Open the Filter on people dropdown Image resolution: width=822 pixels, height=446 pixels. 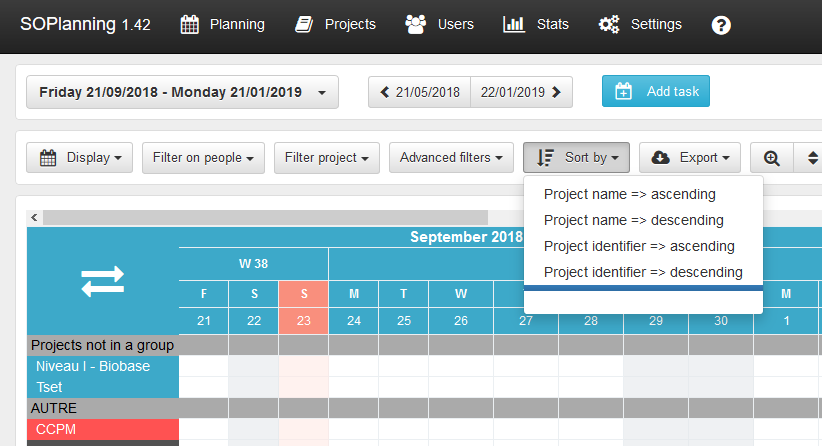coord(203,158)
